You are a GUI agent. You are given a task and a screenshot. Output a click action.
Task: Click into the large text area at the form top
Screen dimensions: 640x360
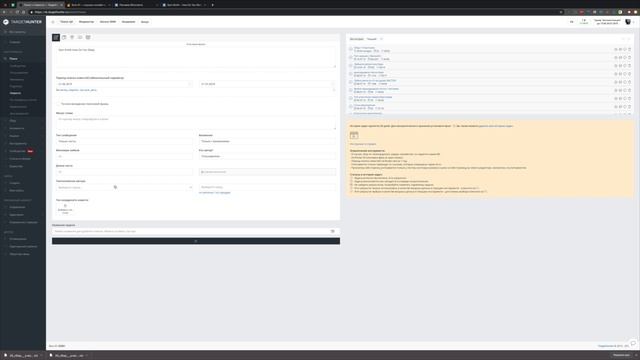tap(196, 57)
